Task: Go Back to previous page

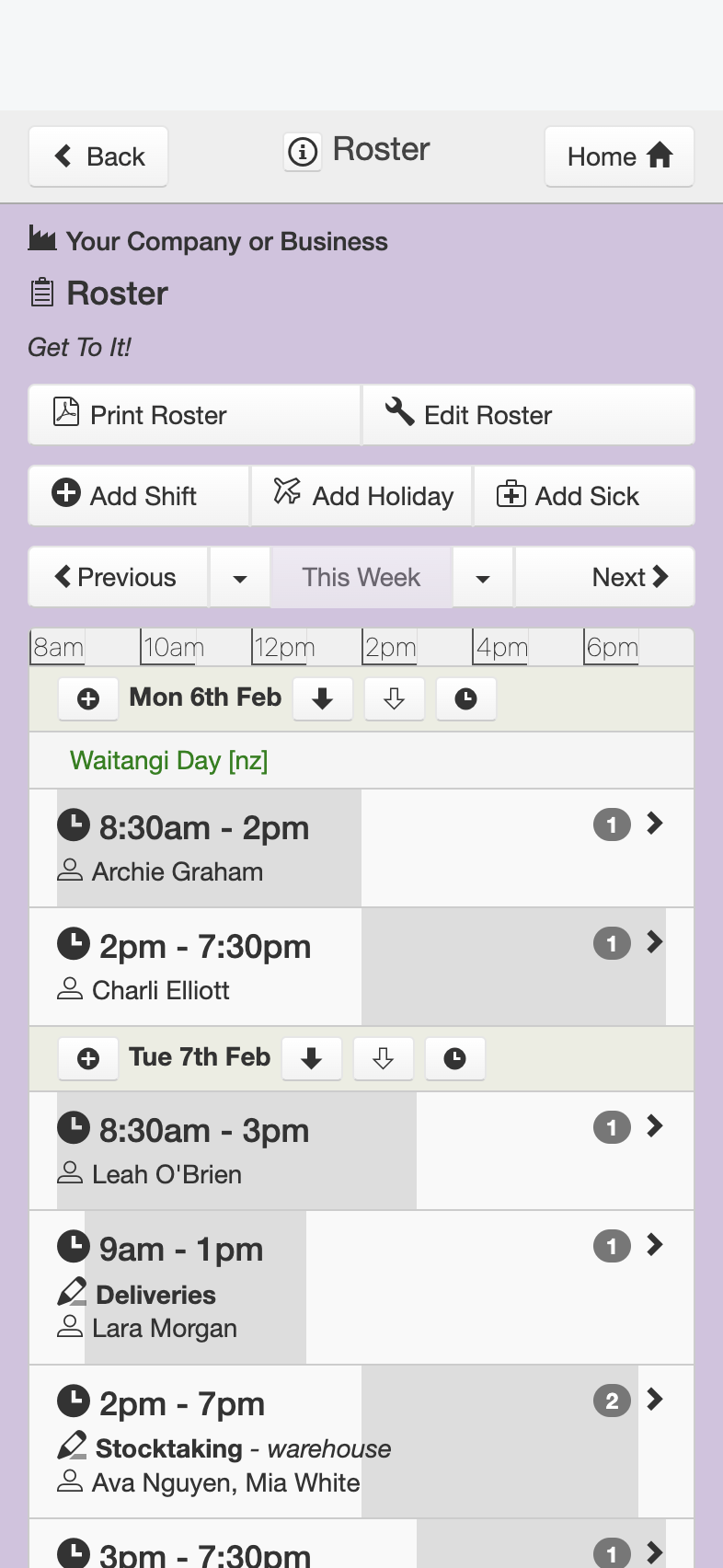Action: (98, 156)
